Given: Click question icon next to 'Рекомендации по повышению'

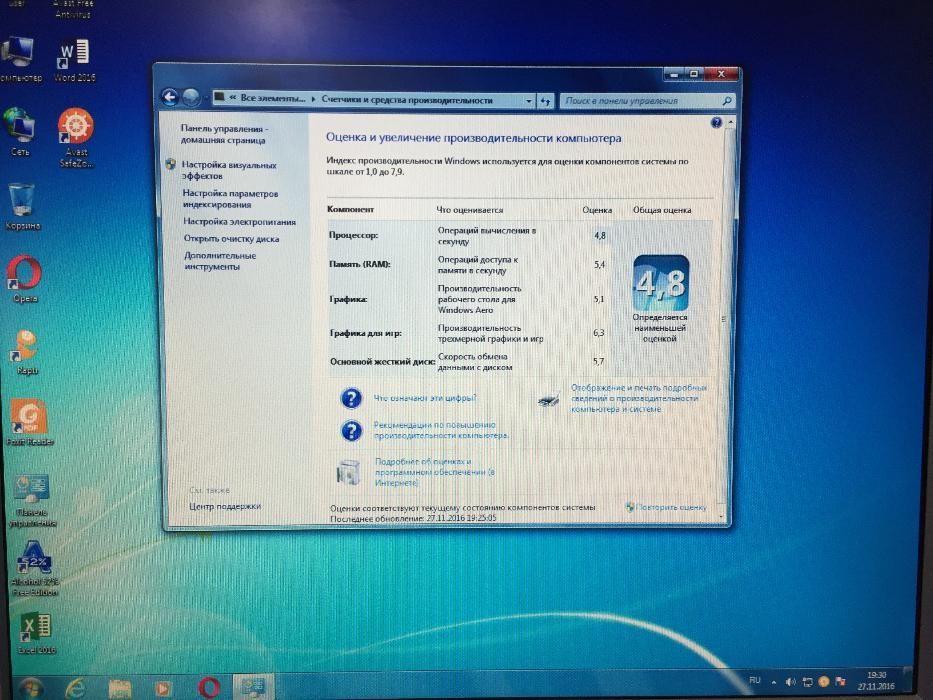Looking at the screenshot, I should coord(352,430).
